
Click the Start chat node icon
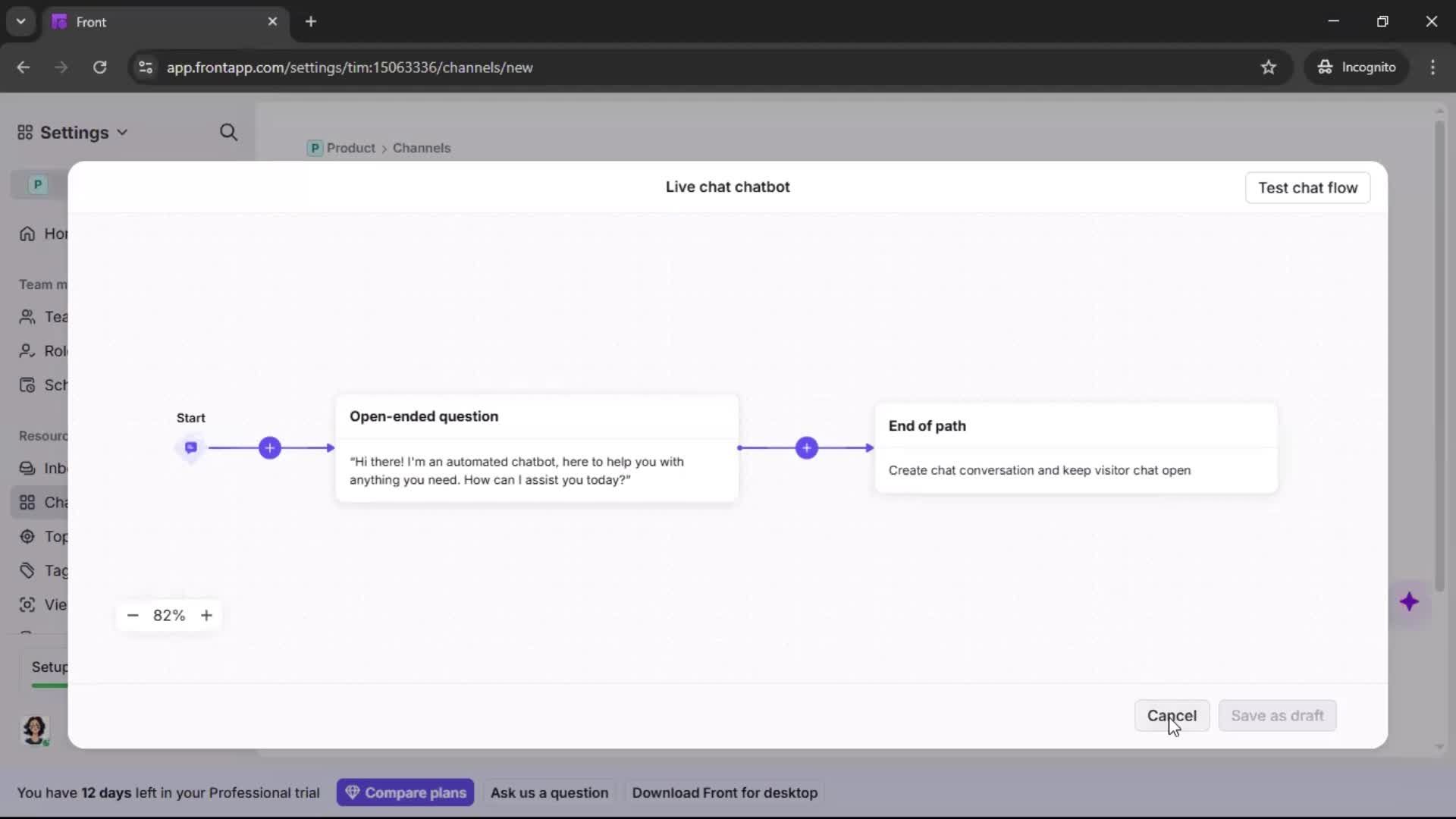pyautogui.click(x=190, y=447)
